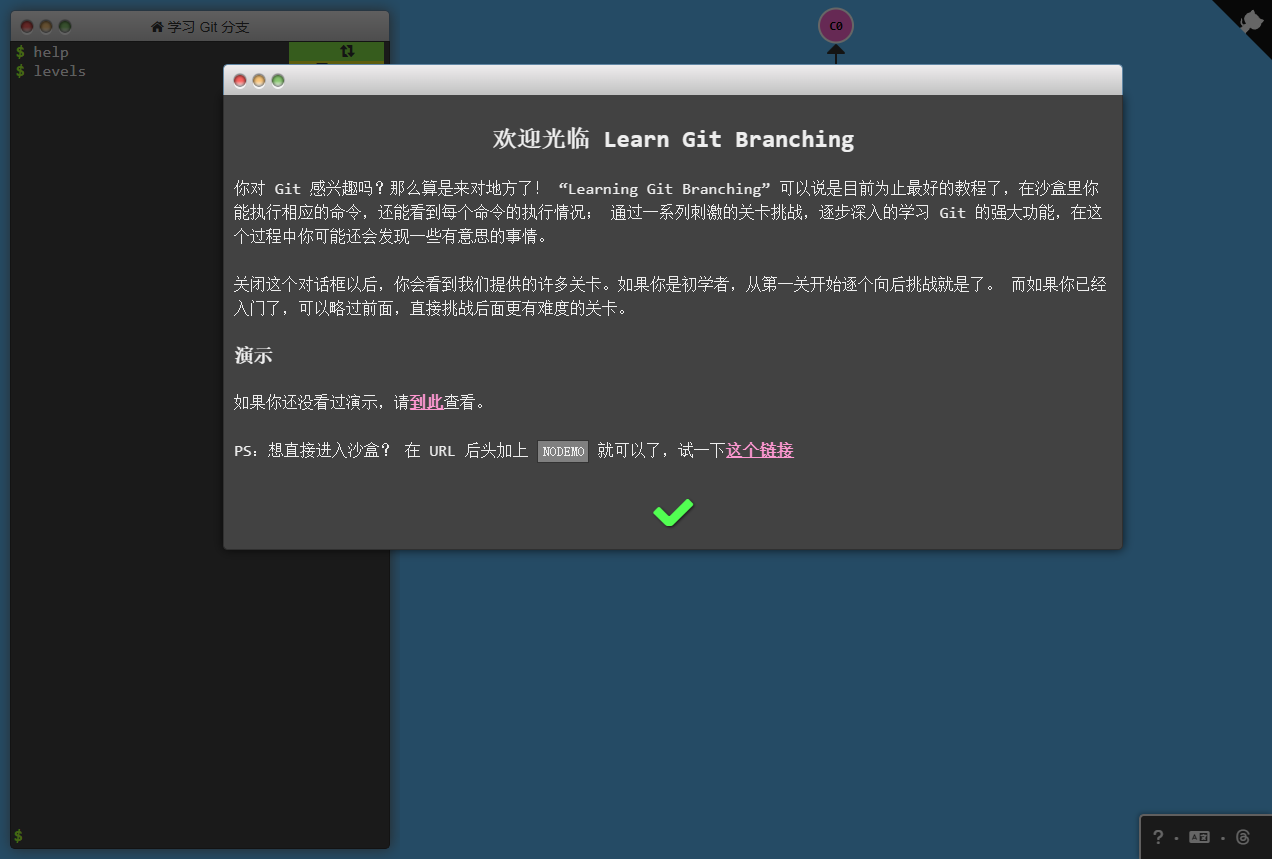Confirm the welcome dialog with the green checkmark
This screenshot has height=859, width=1272.
pyautogui.click(x=673, y=513)
